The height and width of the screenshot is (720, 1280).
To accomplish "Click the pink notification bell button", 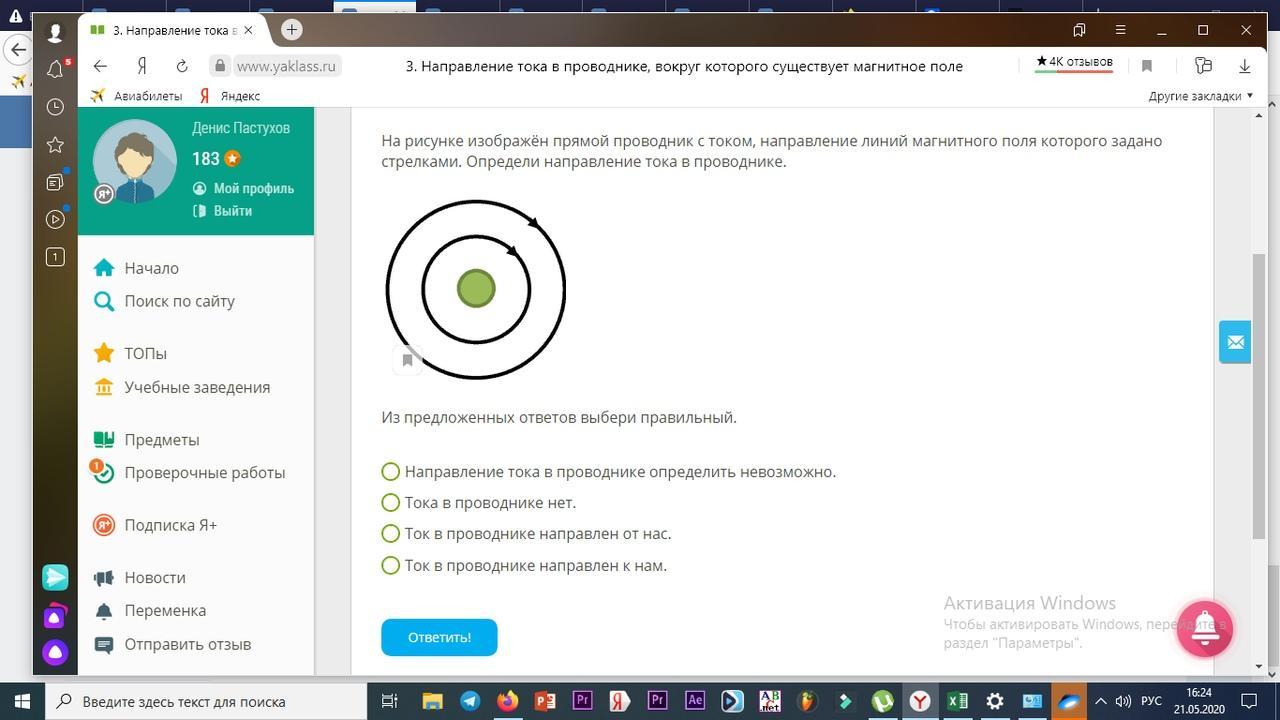I will pyautogui.click(x=1205, y=629).
